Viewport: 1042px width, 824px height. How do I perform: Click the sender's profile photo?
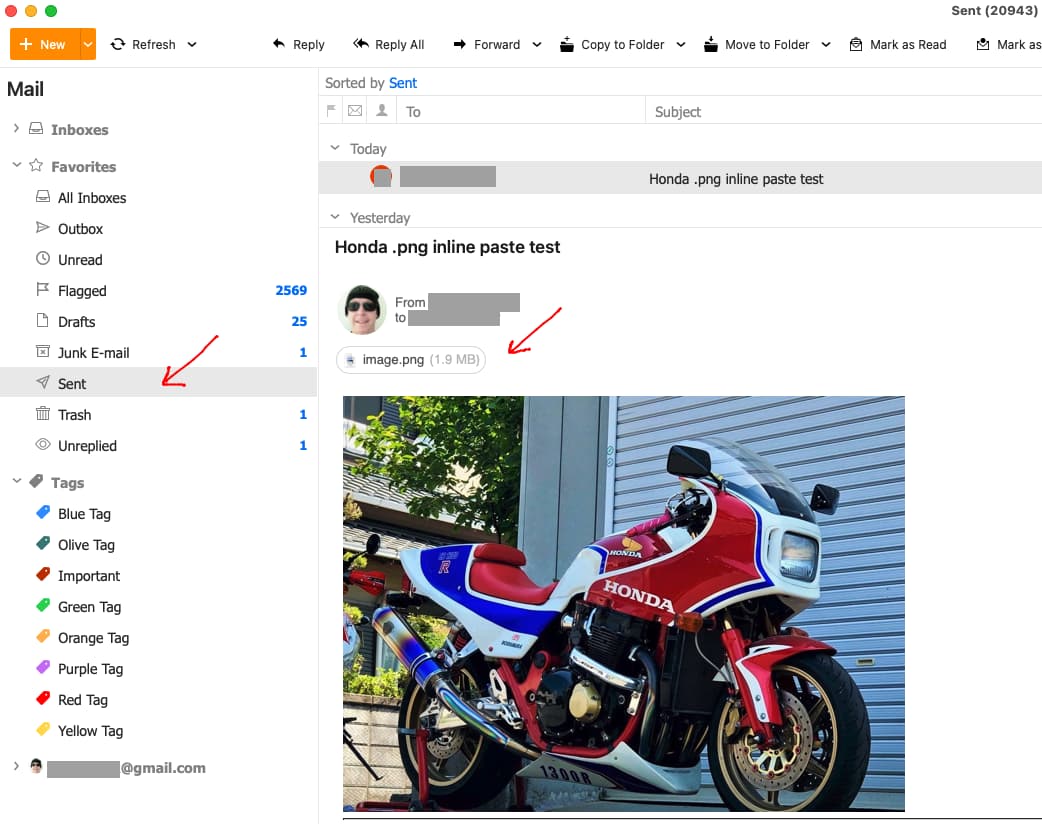(362, 309)
